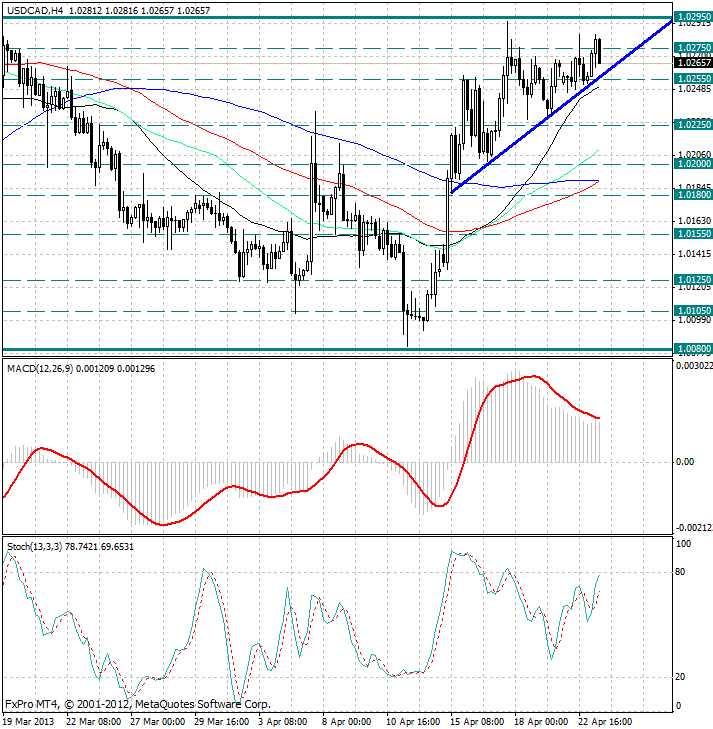The height and width of the screenshot is (729, 713).
Task: Select the 1.01550 price level label
Action: click(x=693, y=234)
